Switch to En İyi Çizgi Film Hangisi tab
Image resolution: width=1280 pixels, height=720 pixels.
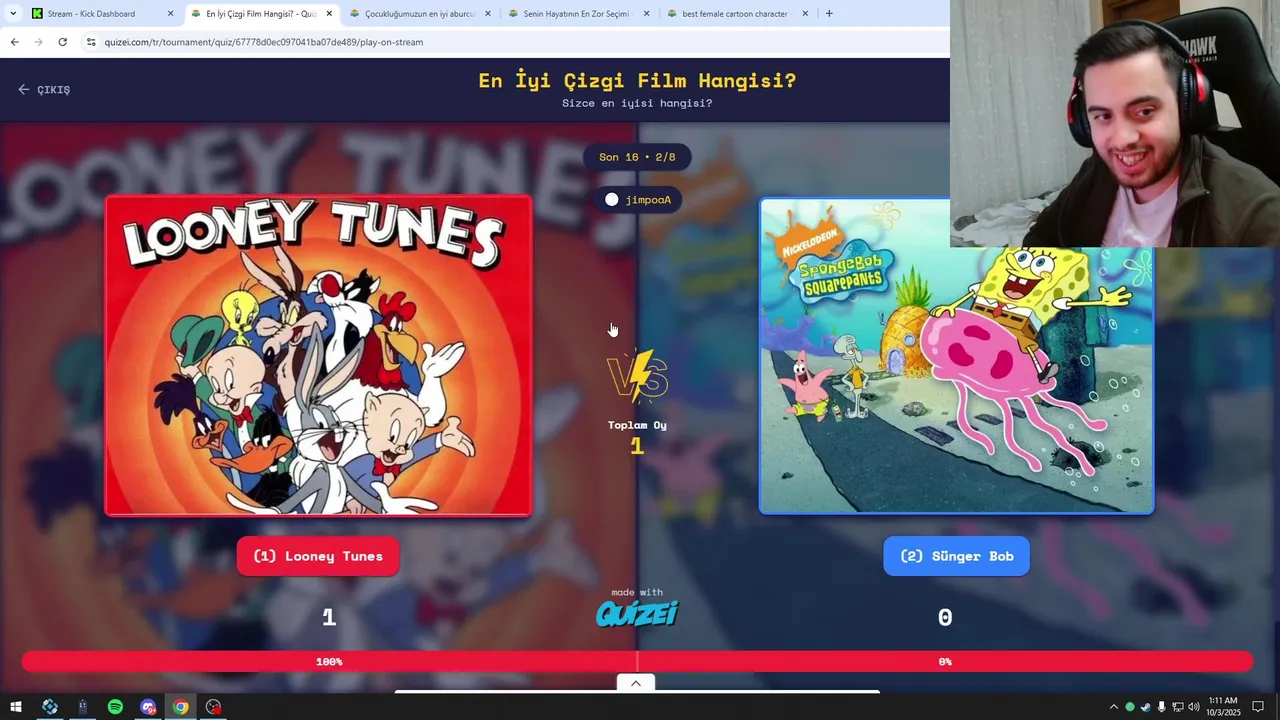click(261, 14)
